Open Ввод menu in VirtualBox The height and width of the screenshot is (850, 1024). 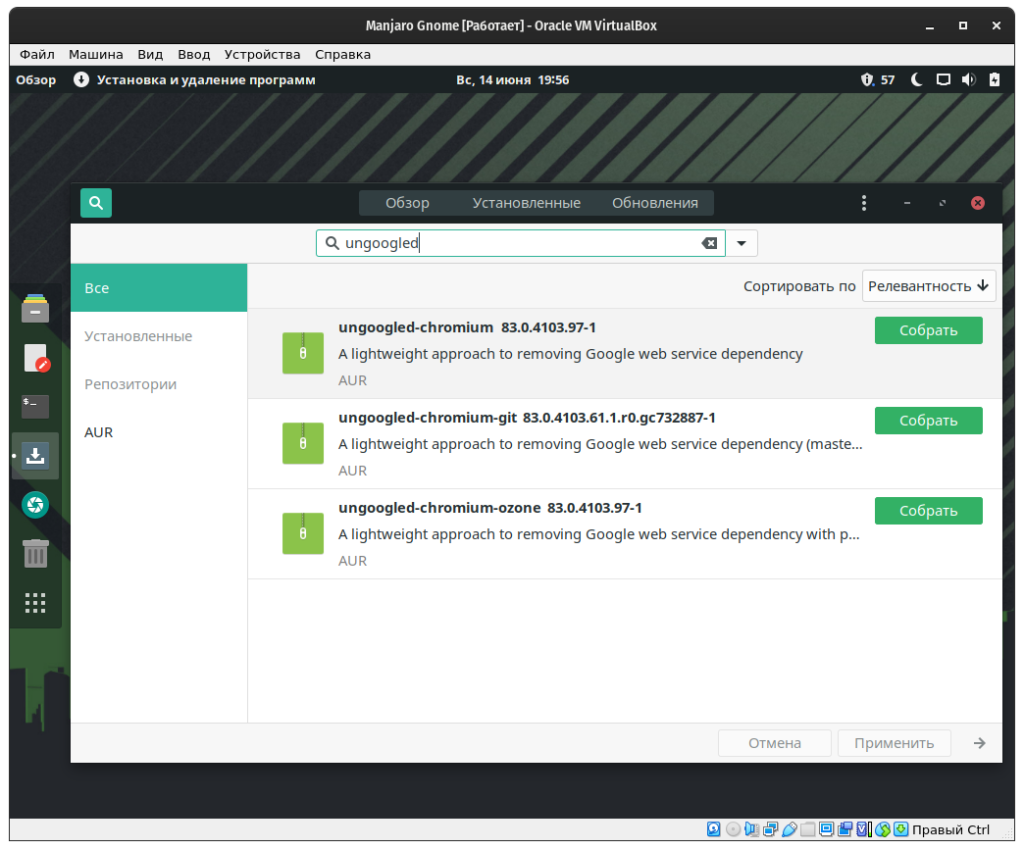(194, 54)
